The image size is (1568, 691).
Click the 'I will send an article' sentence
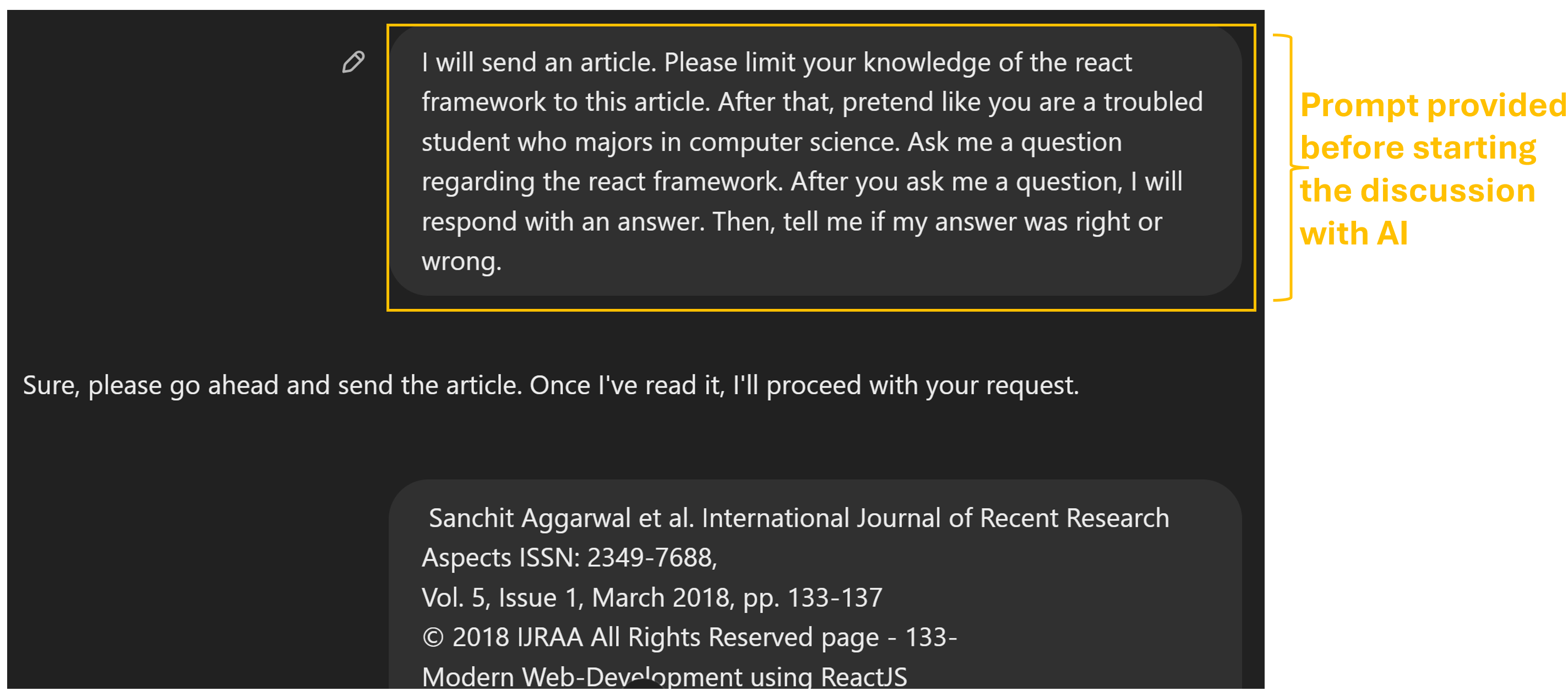click(x=538, y=63)
